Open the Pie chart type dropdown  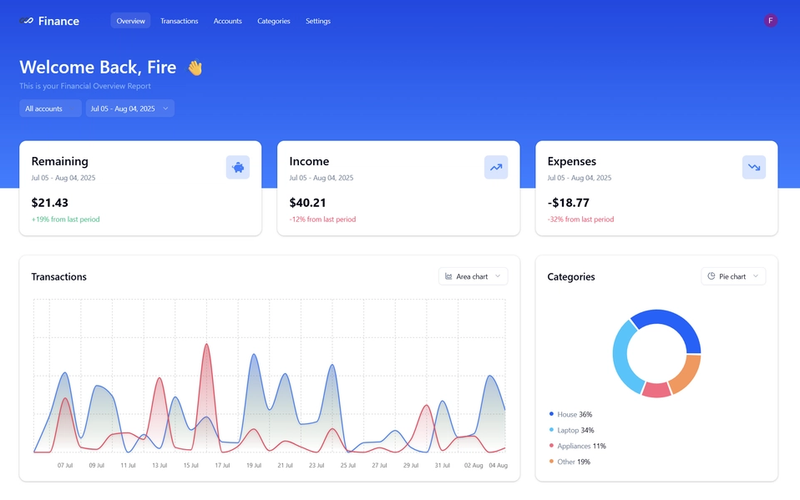(x=733, y=277)
